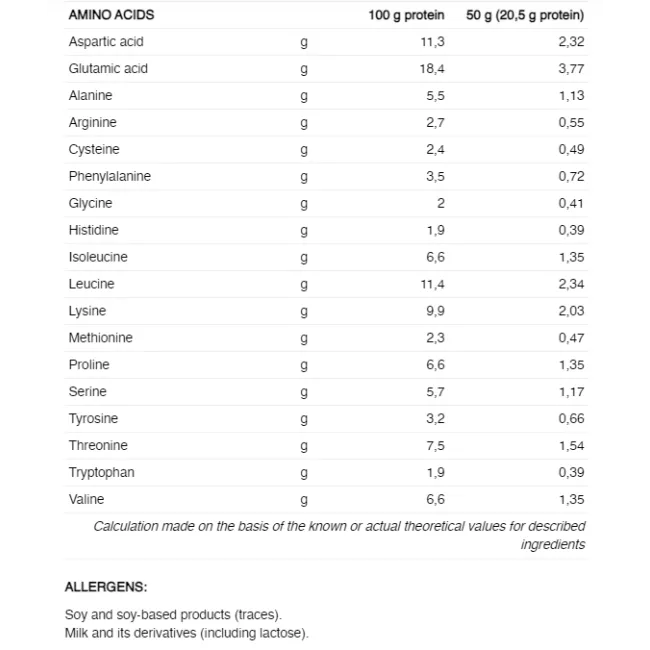
Task: Click the Leucine value 11,4
Action: 432,285
